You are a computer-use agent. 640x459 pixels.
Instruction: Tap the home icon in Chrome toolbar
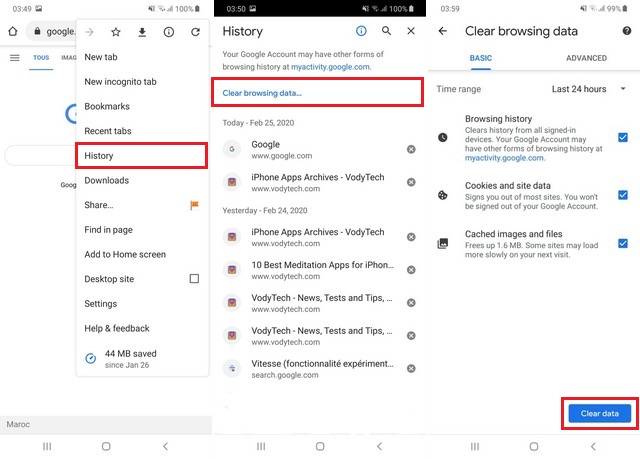[x=13, y=31]
